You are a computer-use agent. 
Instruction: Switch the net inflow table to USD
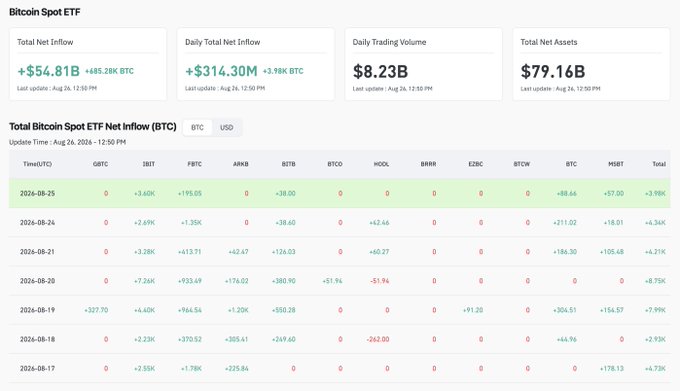(x=226, y=127)
